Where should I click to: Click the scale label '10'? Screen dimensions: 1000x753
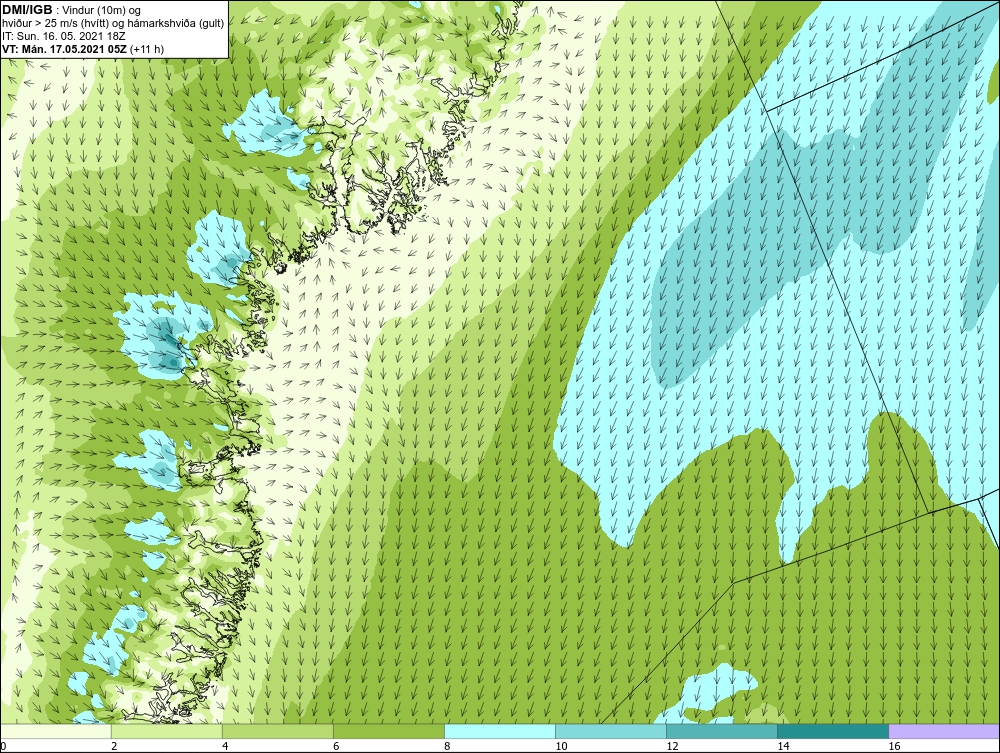[561, 746]
